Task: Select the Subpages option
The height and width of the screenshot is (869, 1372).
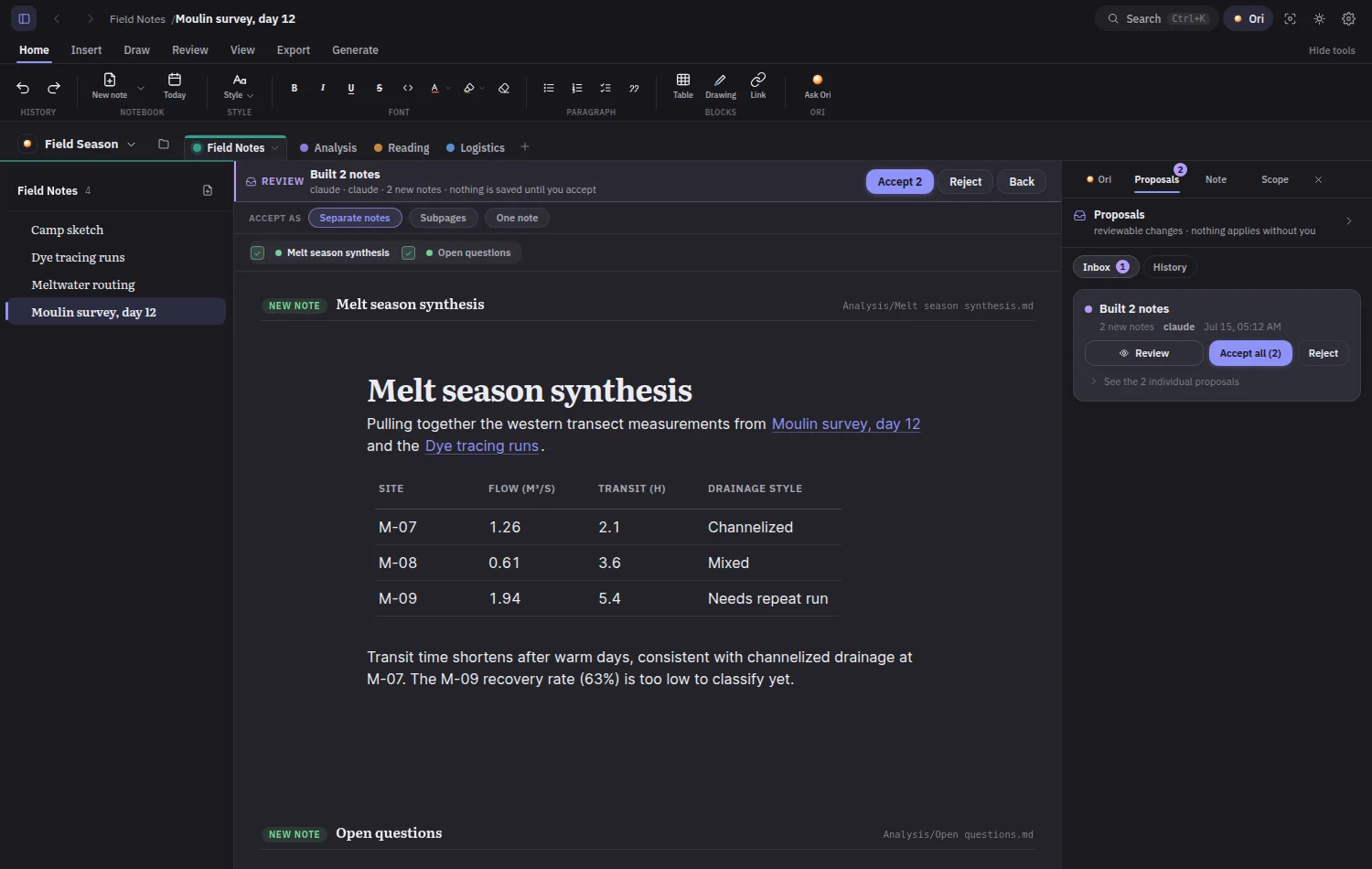Action: pos(443,218)
